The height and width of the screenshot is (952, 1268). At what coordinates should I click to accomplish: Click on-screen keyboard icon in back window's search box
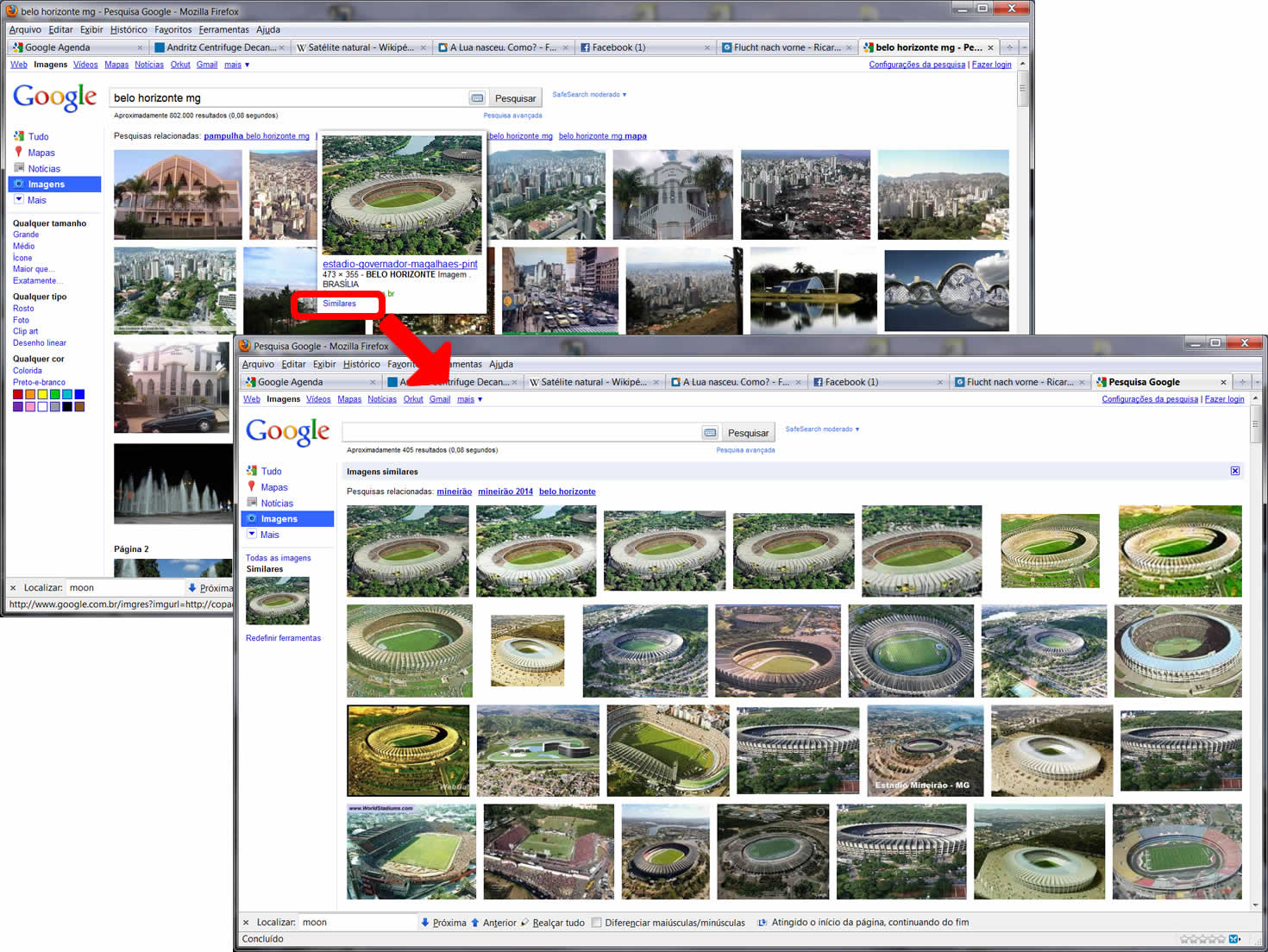coord(477,98)
